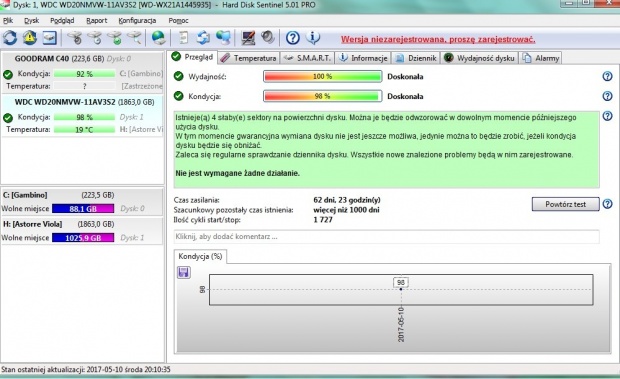The image size is (620, 379).
Task: Open the Plik menu
Action: click(8, 21)
